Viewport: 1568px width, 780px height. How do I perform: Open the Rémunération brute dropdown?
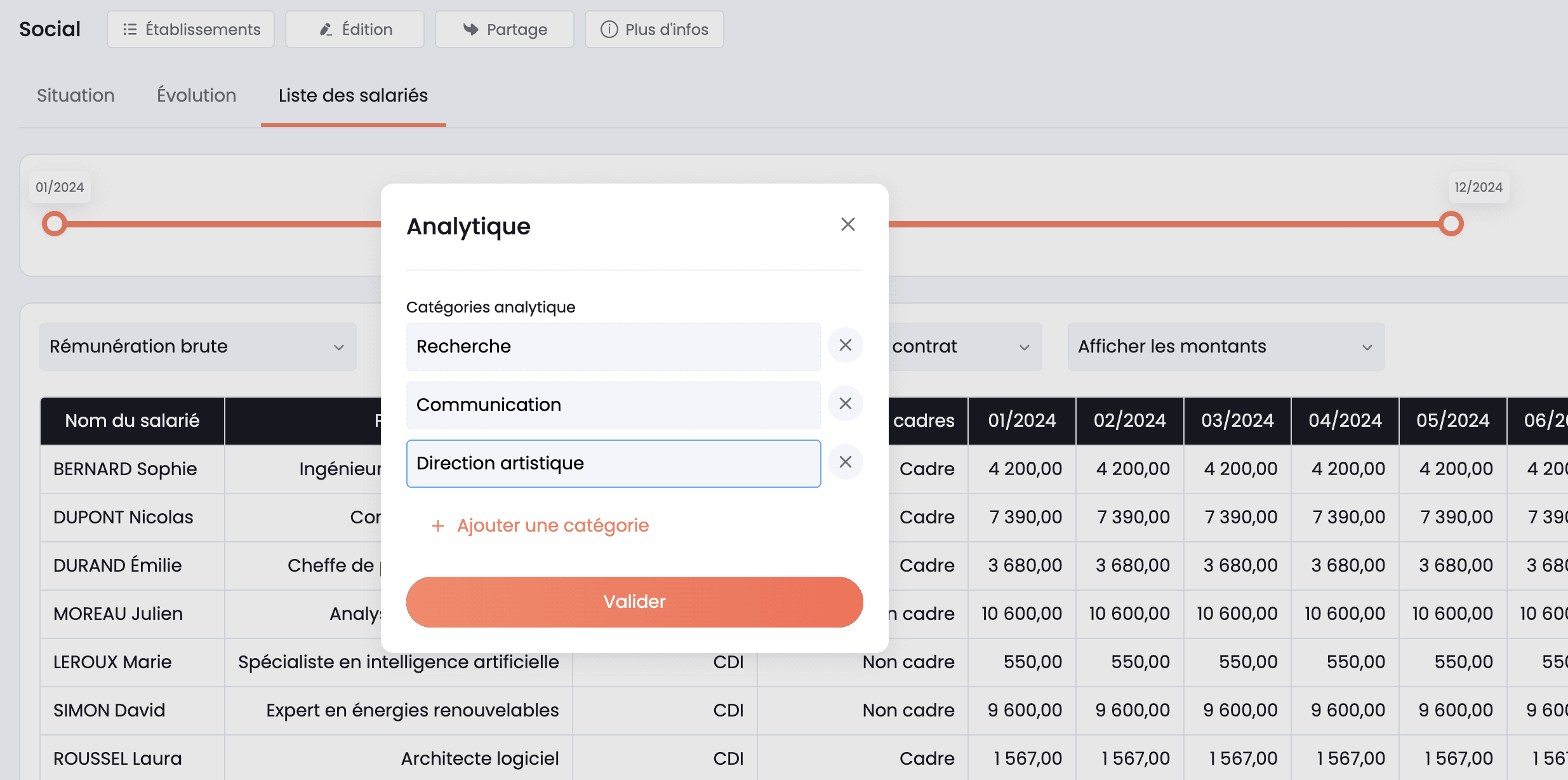tap(198, 346)
